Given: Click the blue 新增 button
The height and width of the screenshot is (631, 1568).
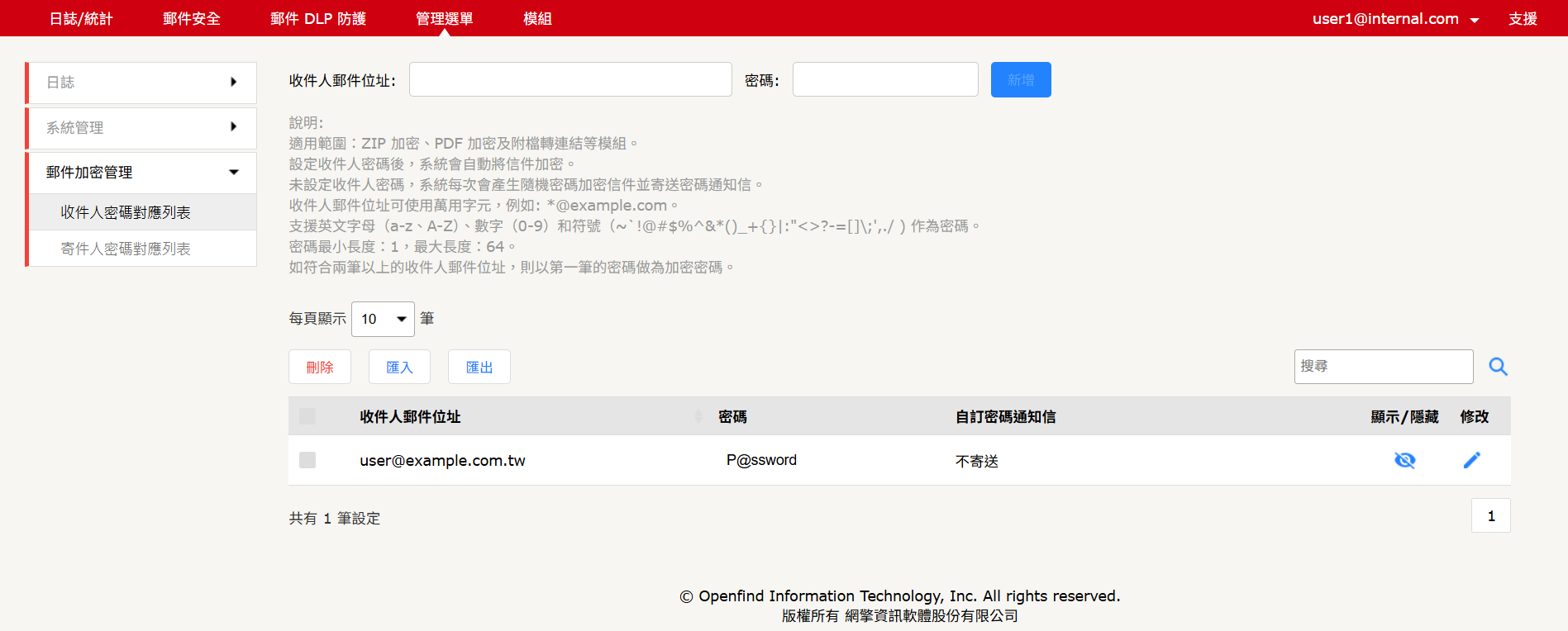Looking at the screenshot, I should point(1021,79).
